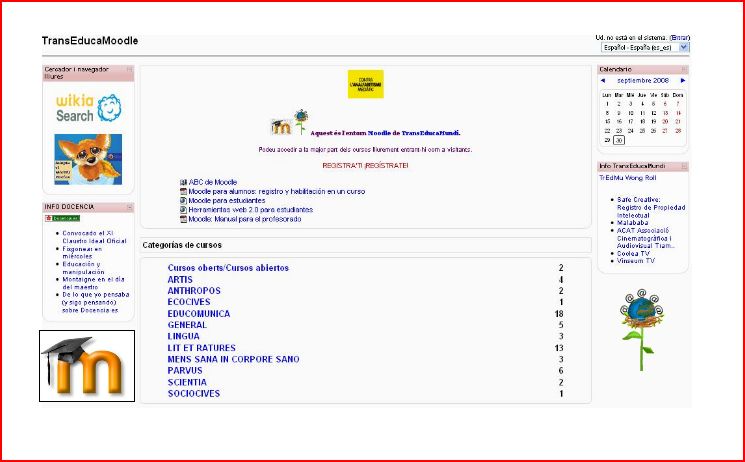Open the septiembre 2008 calendar month link
Screen dimensions: 745x462
[642, 80]
